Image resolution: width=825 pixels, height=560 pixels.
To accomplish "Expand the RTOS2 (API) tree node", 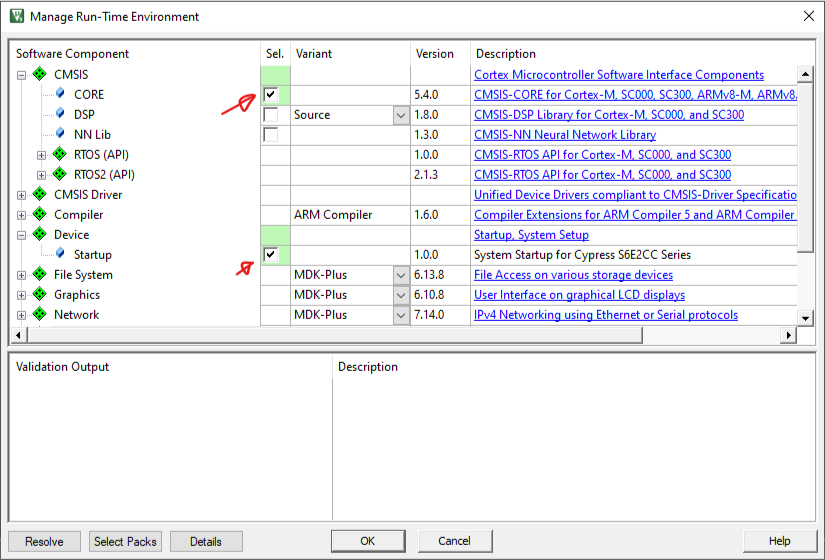I will (x=41, y=175).
